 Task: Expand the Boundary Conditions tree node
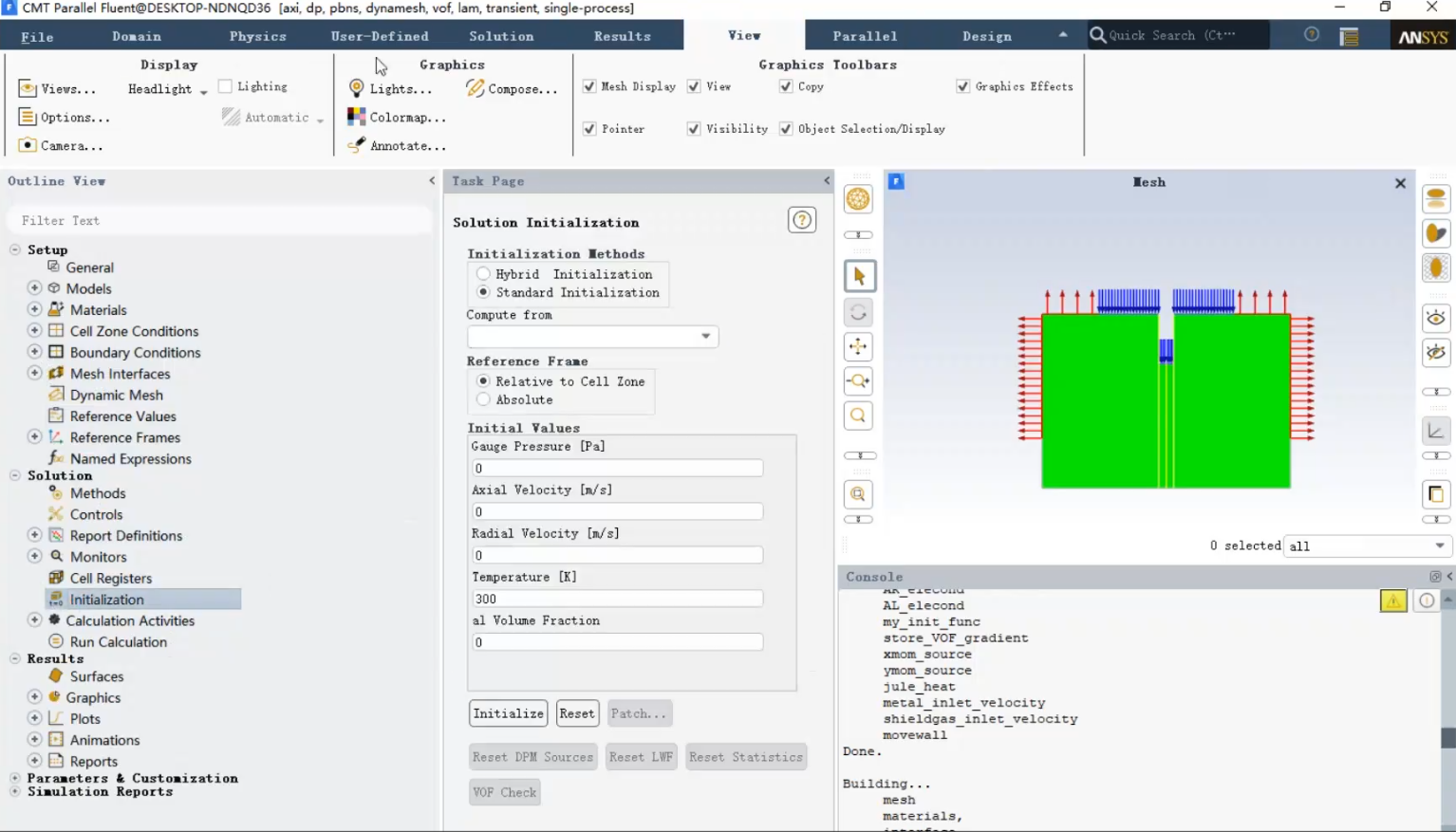35,352
